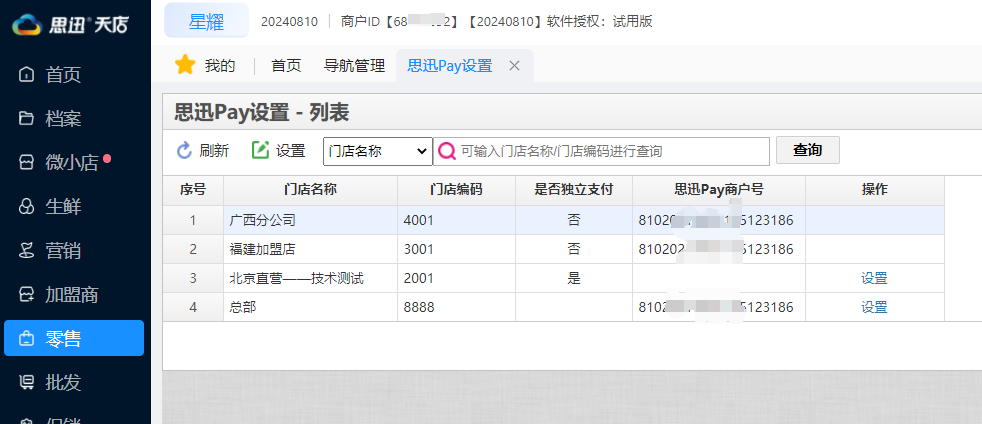This screenshot has height=424, width=982.
Task: Click the 操作 column header
Action: point(874,190)
